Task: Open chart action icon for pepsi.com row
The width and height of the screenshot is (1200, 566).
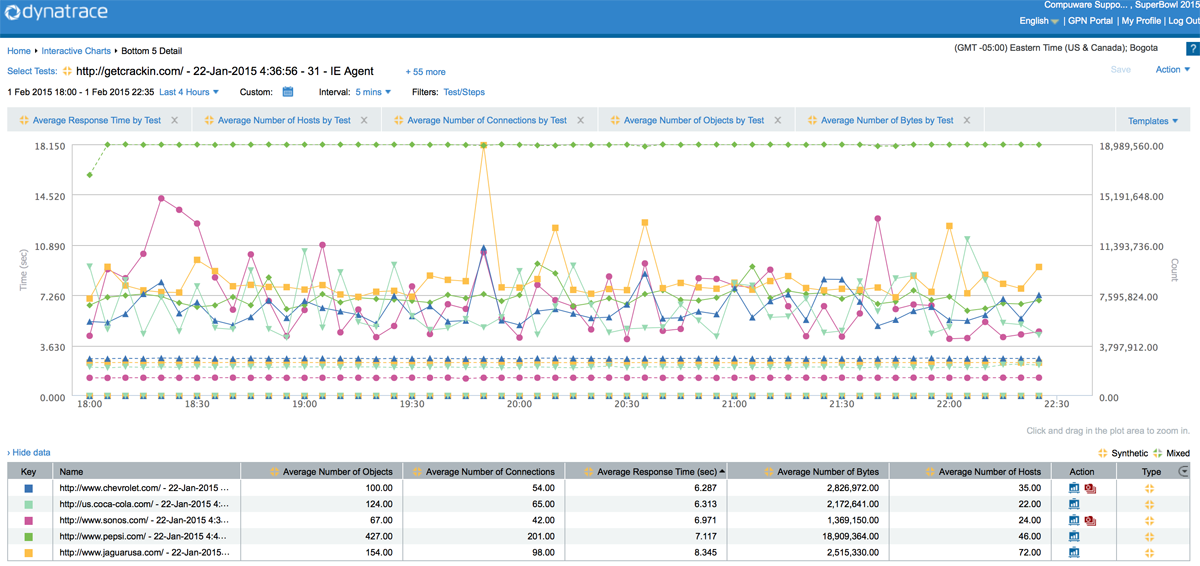Action: [1075, 537]
